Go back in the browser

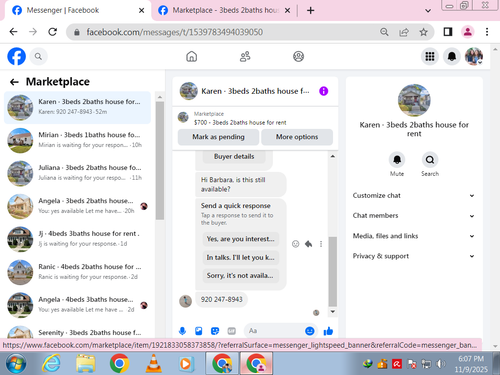point(13,32)
